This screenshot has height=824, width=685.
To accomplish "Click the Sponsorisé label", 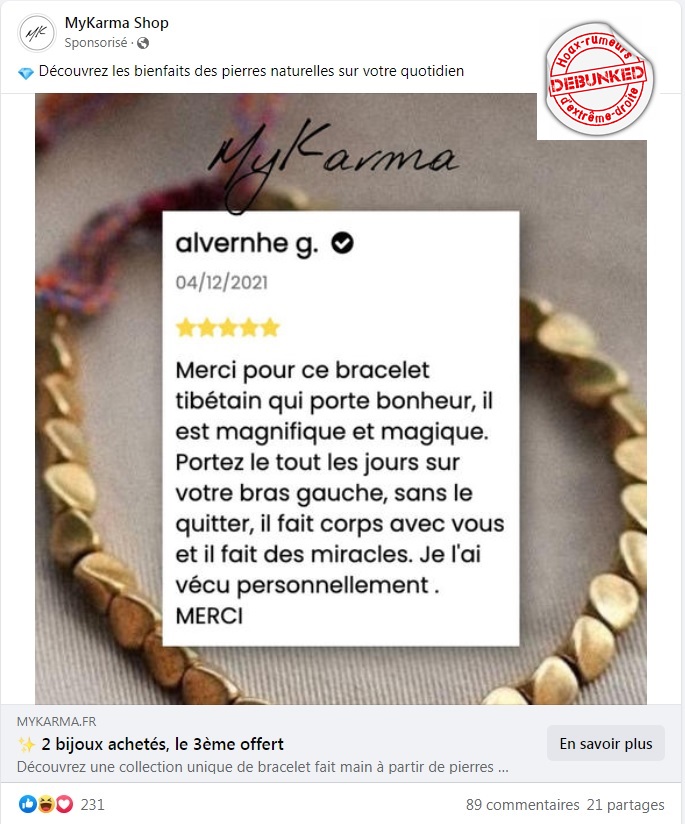I will click(x=96, y=43).
